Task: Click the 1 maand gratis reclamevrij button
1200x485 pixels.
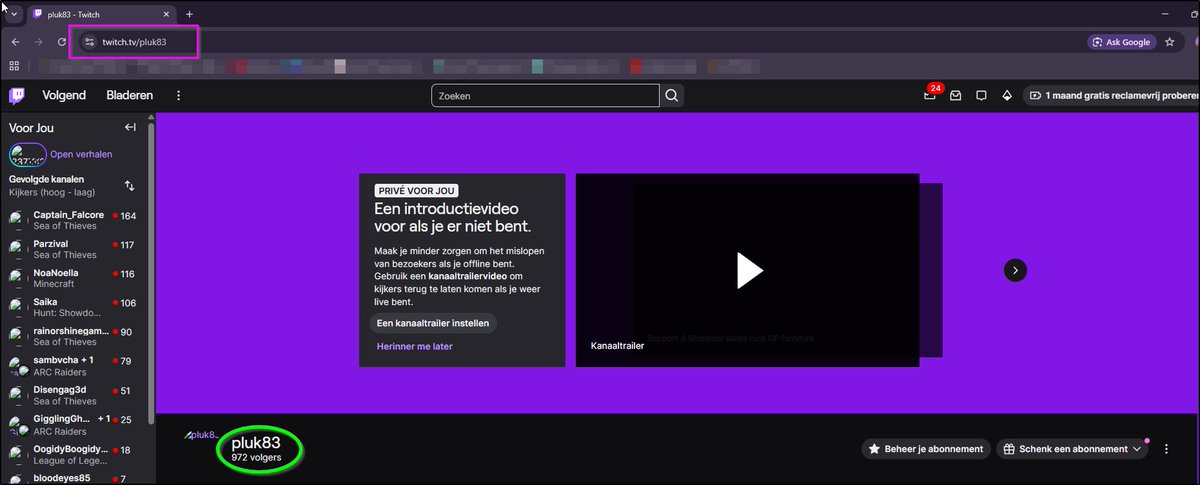Action: [x=1111, y=96]
